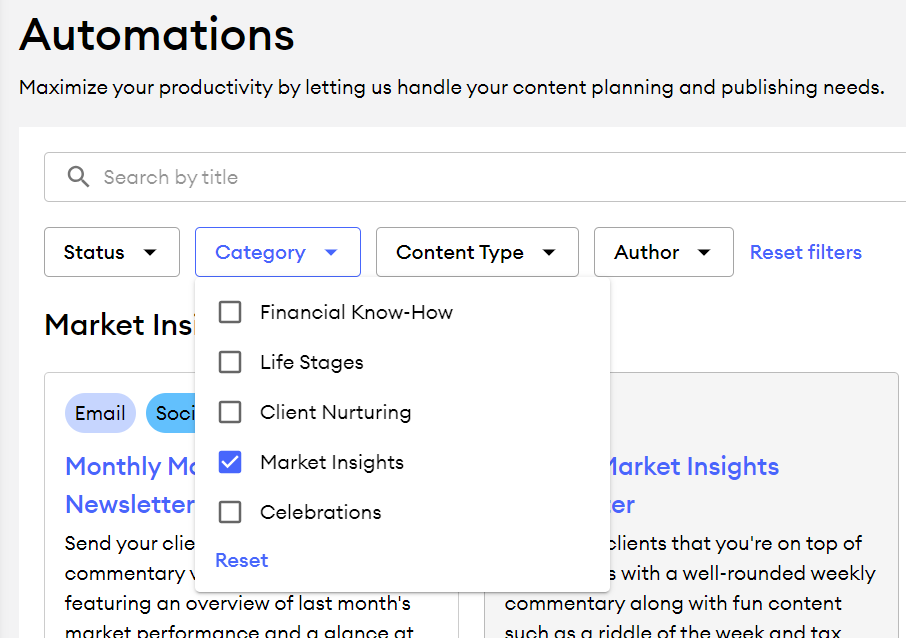Screen dimensions: 906x638
Task: Click the checkmark inside Market Insights checkbox
Action: (x=230, y=462)
